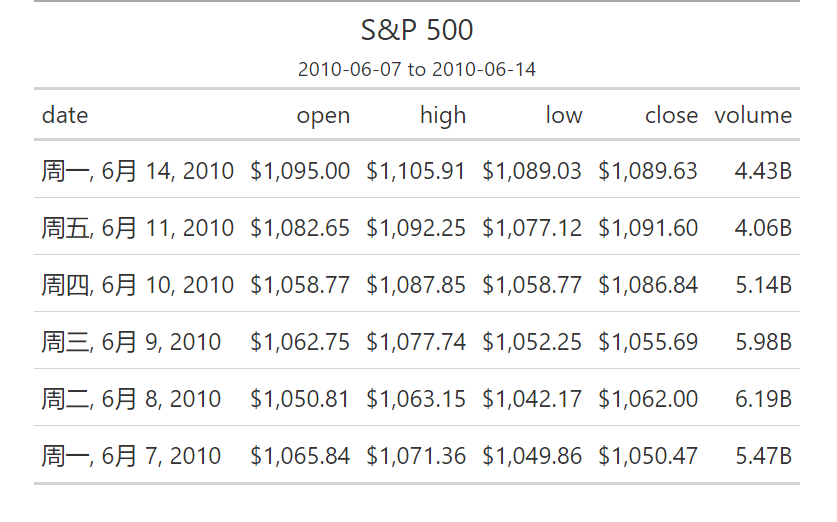The image size is (837, 522).
Task: Click high value $1,087.85
Action: [416, 285]
